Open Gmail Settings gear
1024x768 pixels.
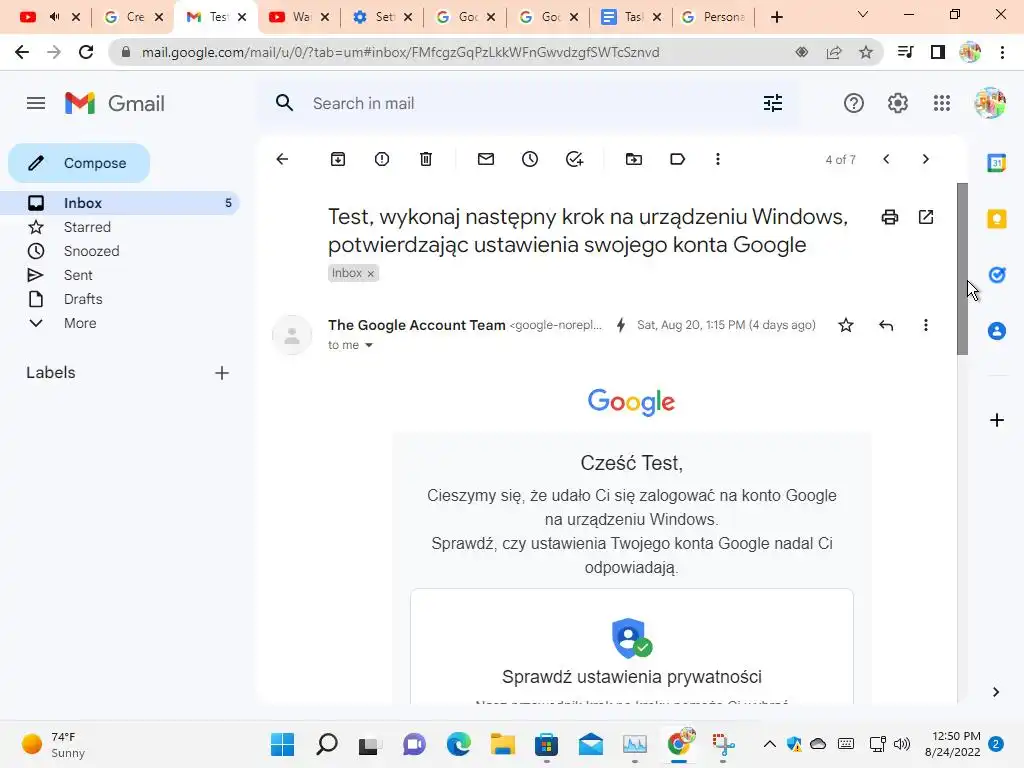897,103
